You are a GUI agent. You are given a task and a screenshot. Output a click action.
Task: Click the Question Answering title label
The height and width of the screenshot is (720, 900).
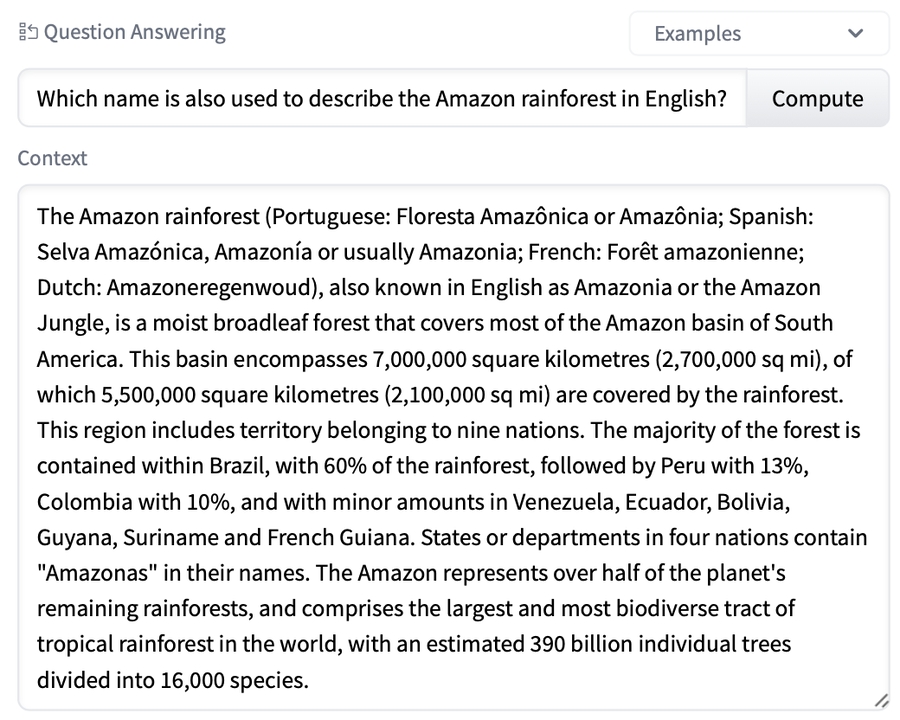click(x=134, y=32)
